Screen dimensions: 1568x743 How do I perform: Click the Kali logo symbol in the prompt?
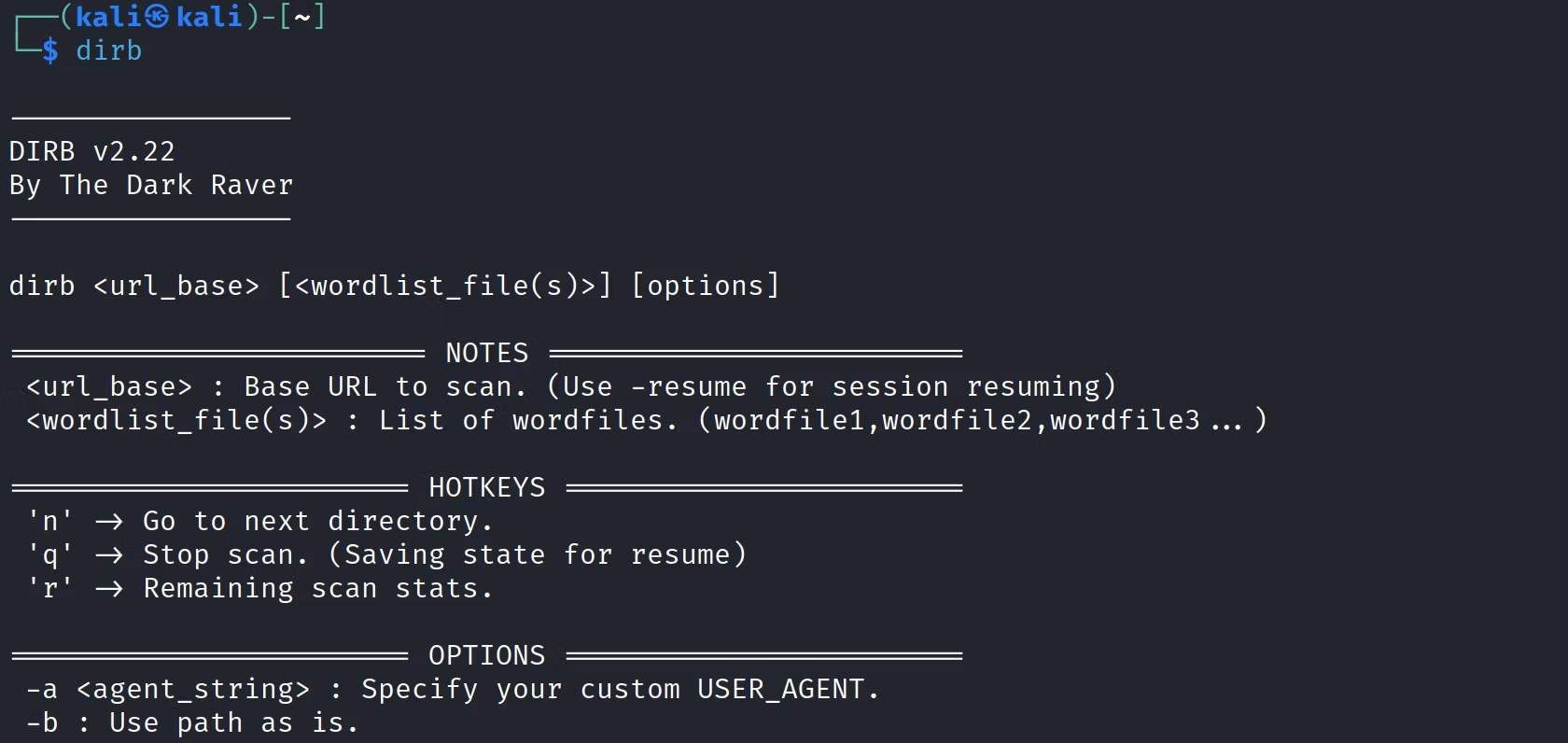(157, 17)
